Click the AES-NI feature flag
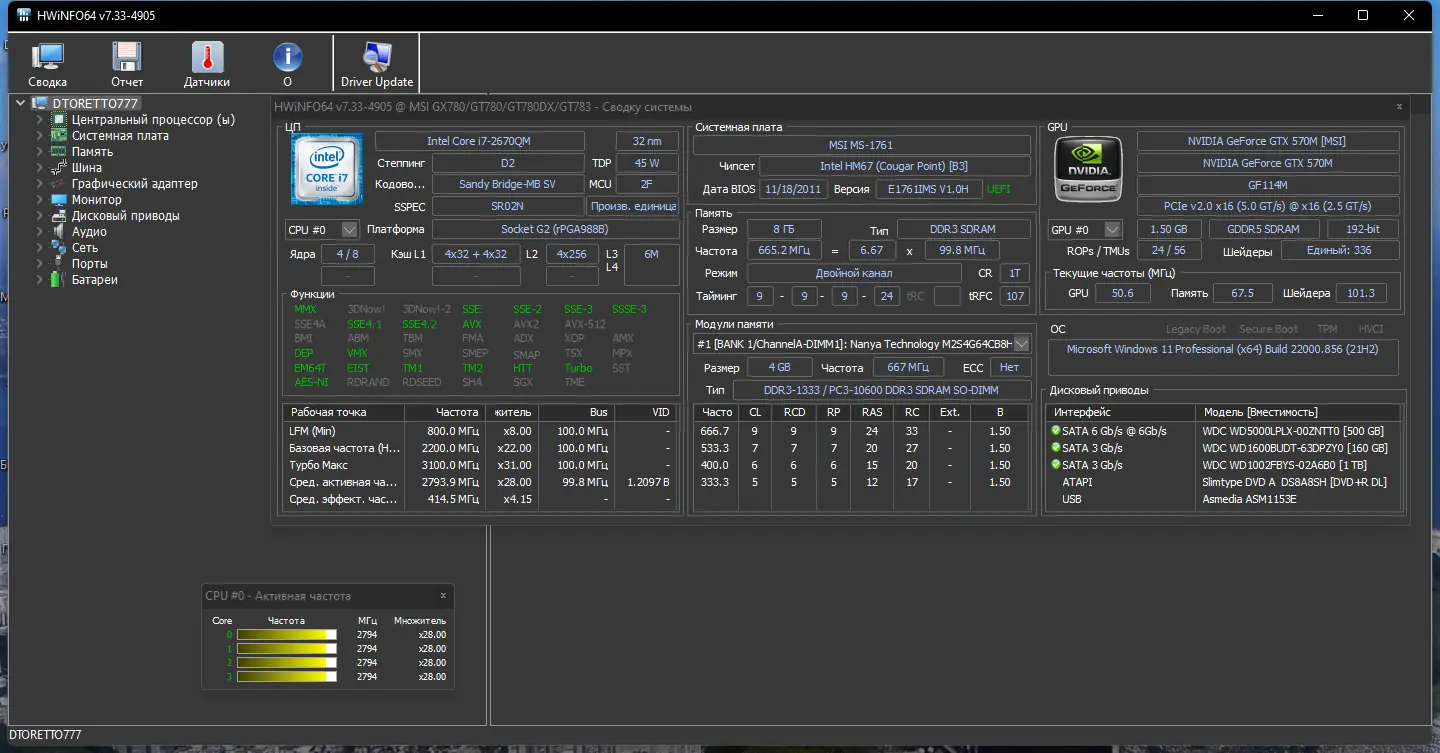This screenshot has height=753, width=1440. coord(311,382)
